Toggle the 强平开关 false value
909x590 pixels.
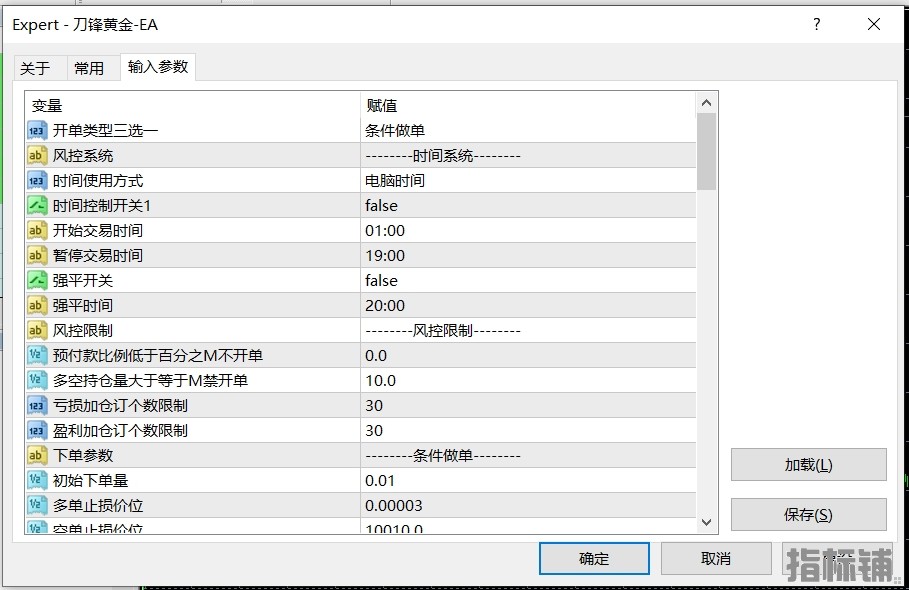tap(381, 280)
